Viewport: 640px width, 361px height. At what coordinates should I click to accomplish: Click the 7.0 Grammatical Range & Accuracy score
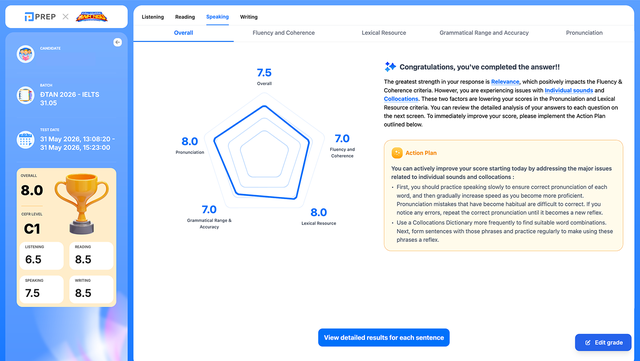[x=209, y=209]
